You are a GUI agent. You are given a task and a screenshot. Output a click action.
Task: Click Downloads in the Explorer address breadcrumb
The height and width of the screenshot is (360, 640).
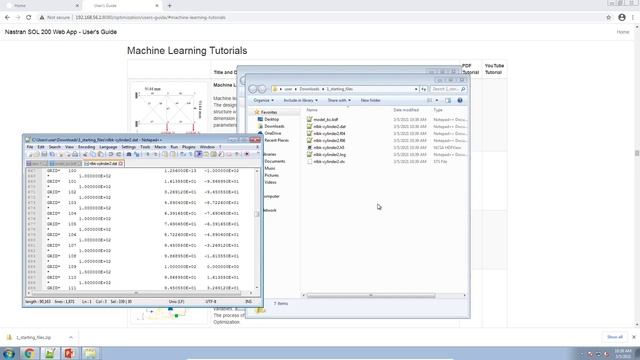click(309, 89)
